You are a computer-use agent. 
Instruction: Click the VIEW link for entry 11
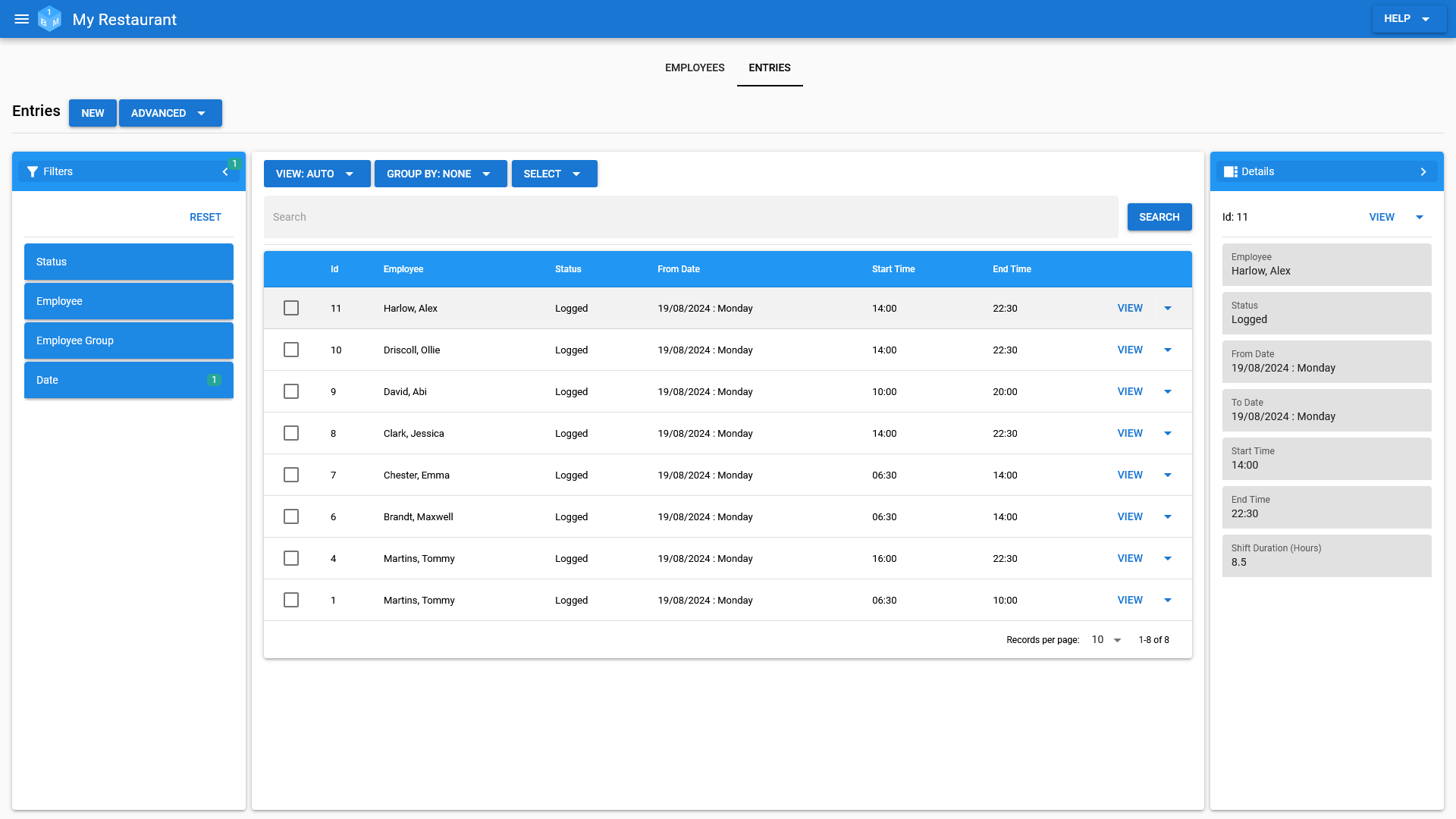click(x=1130, y=308)
